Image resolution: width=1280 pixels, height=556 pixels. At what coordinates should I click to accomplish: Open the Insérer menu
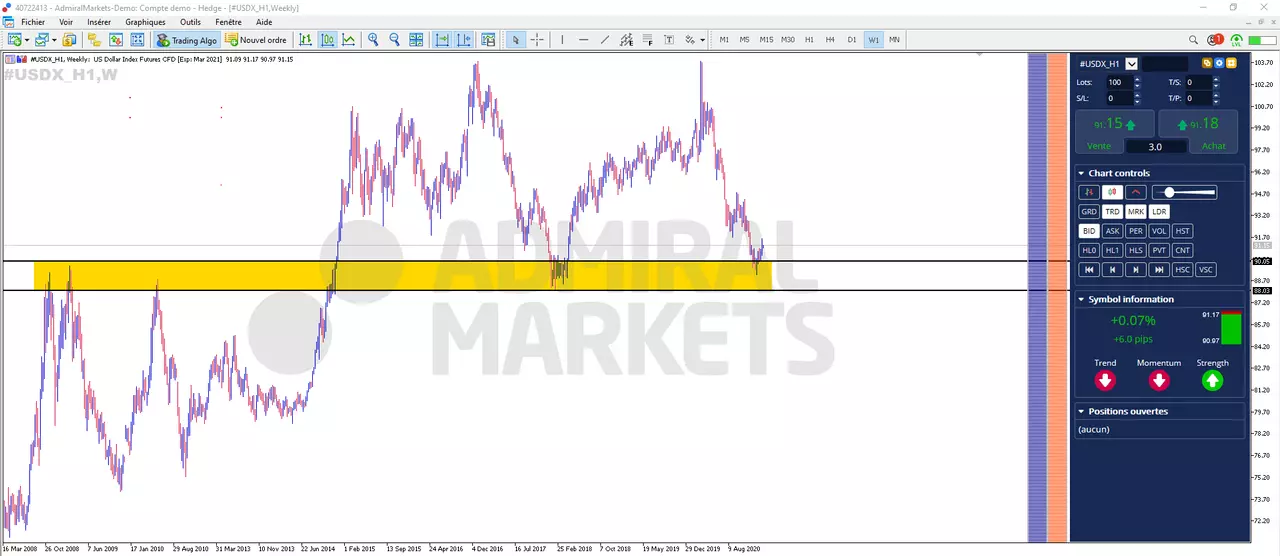(99, 21)
